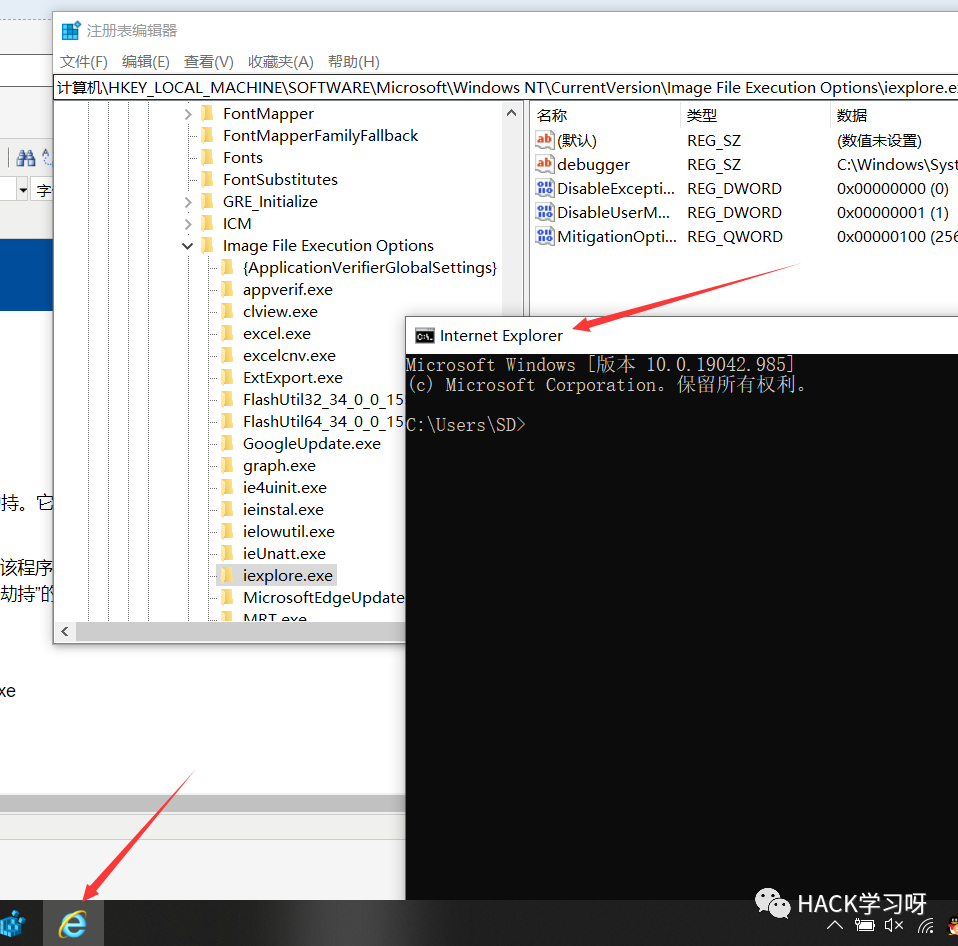This screenshot has width=958, height=946.
Task: Click the binoculars find icon in background window
Action: pos(26,158)
